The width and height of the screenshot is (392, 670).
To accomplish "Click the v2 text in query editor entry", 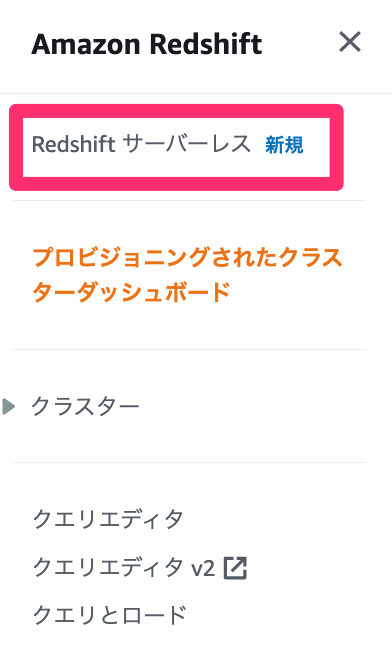I will coord(203,569).
